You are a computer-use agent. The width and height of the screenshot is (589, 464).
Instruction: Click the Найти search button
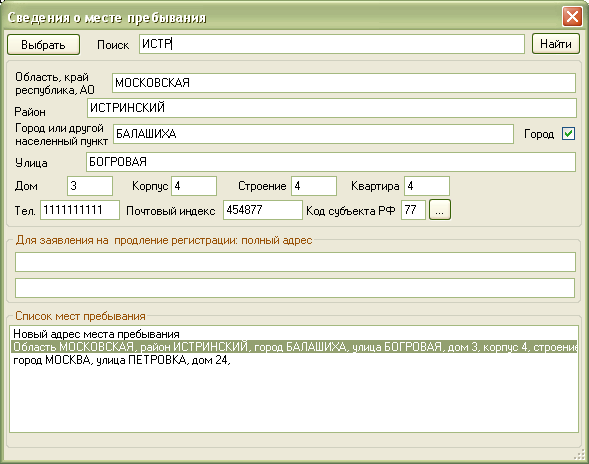point(556,44)
